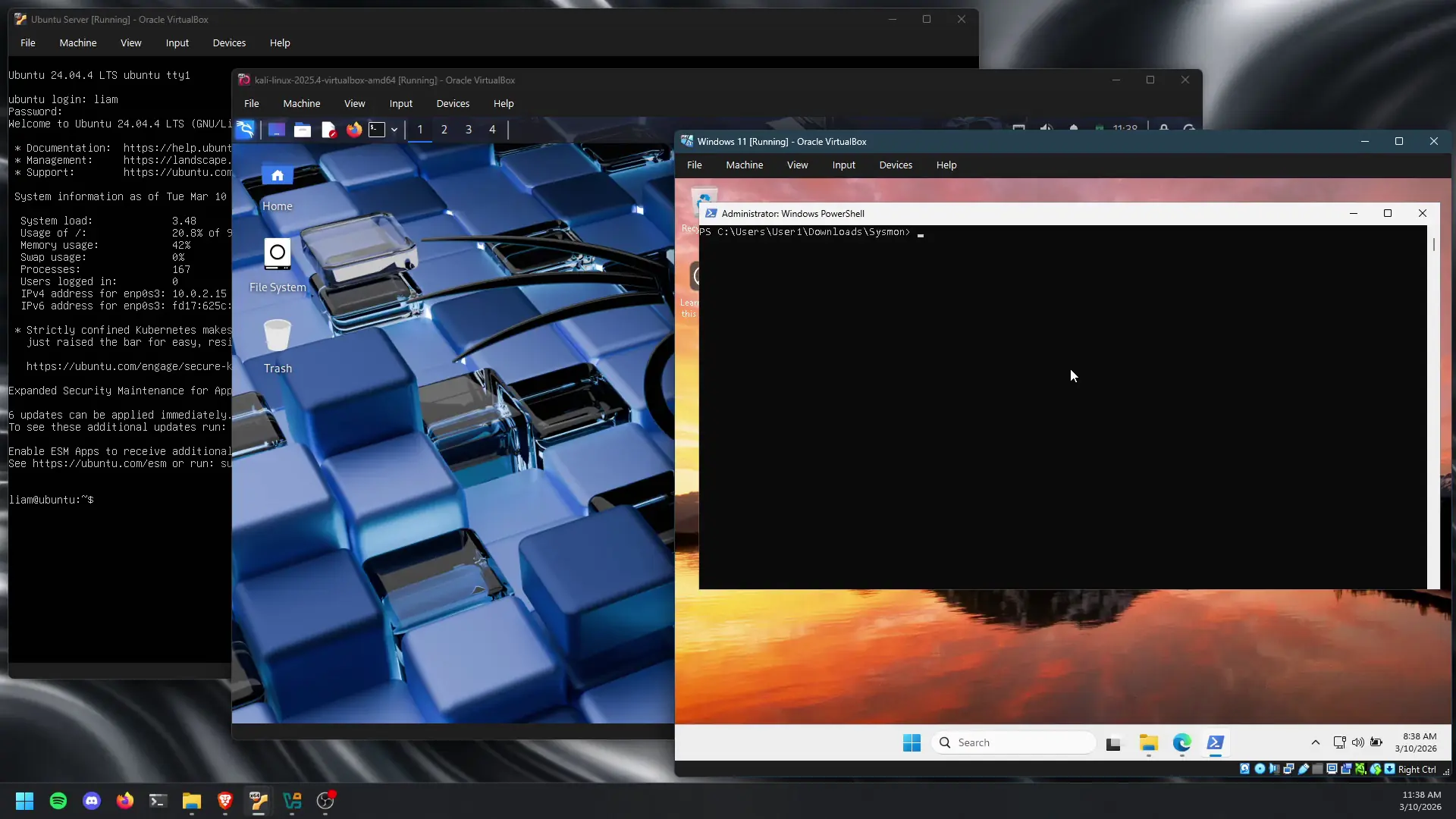
Task: Click guest battery tray icon
Action: (x=1376, y=743)
